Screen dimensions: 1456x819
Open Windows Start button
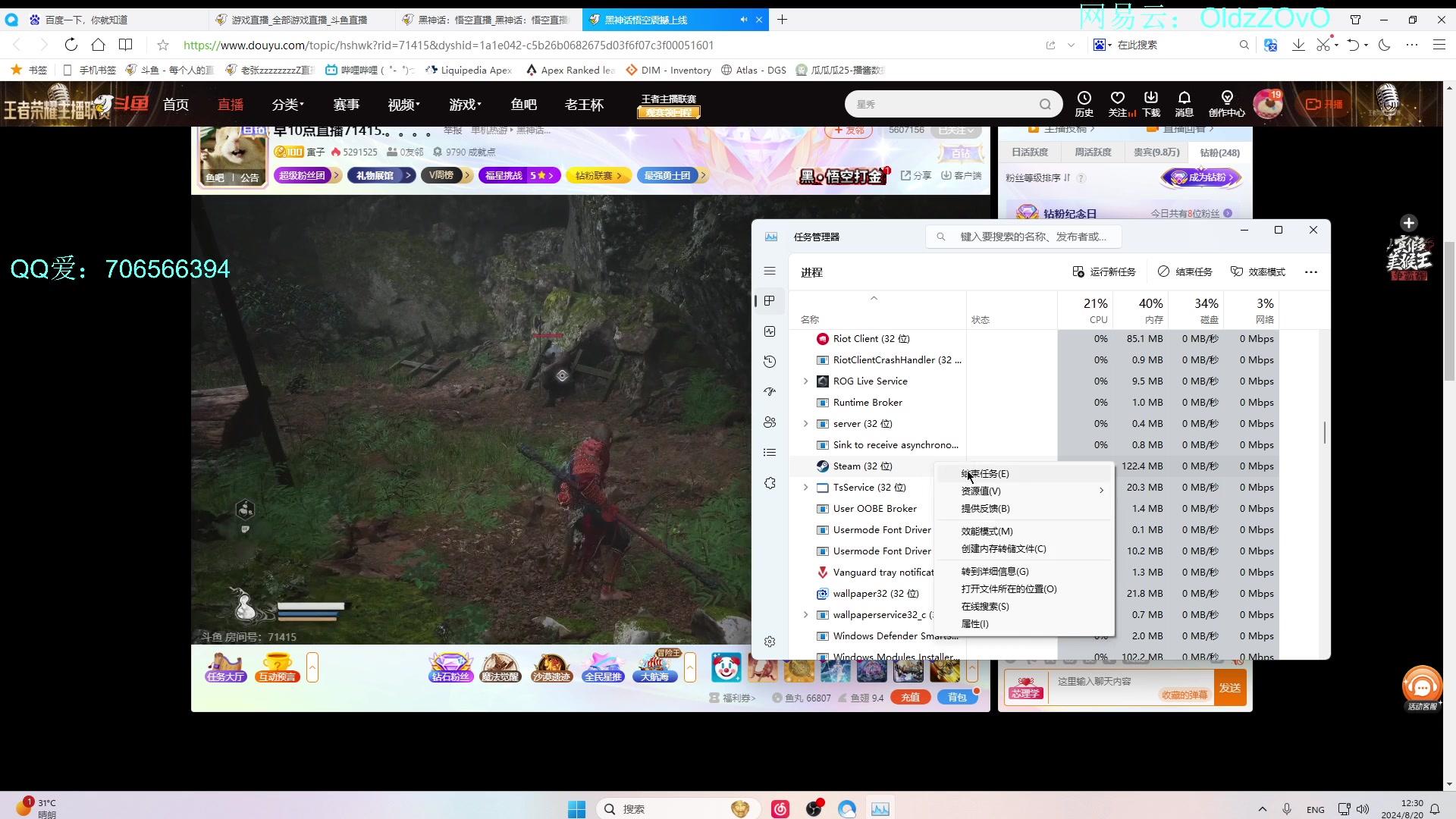pyautogui.click(x=576, y=809)
